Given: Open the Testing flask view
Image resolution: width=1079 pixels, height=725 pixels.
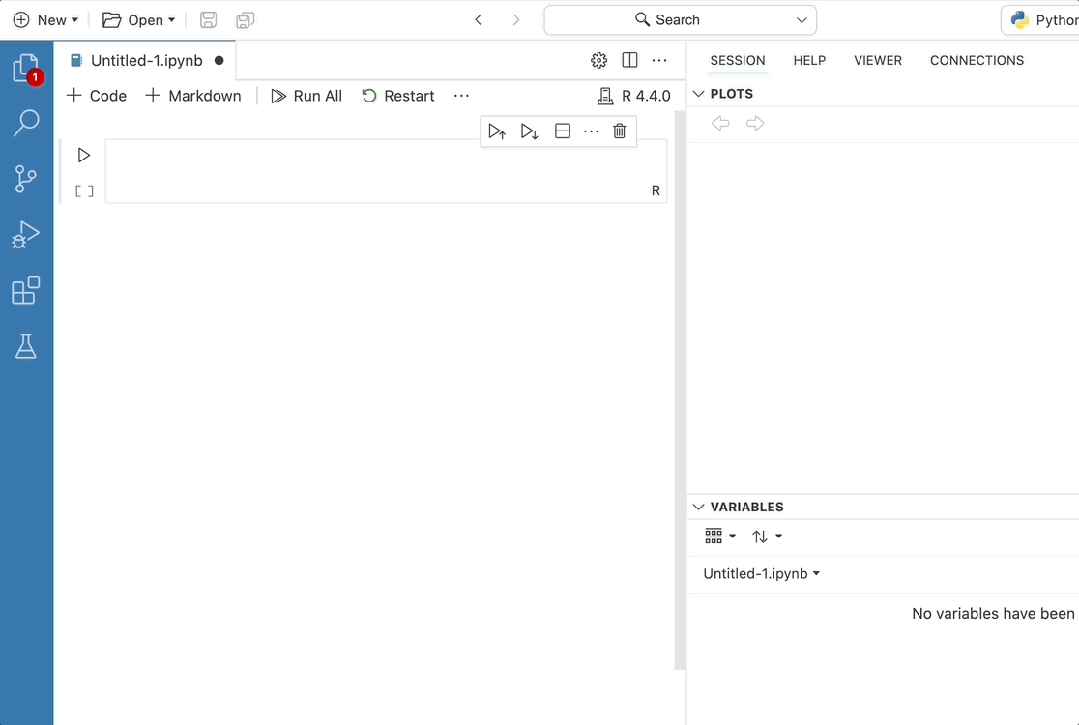Looking at the screenshot, I should coord(26,347).
